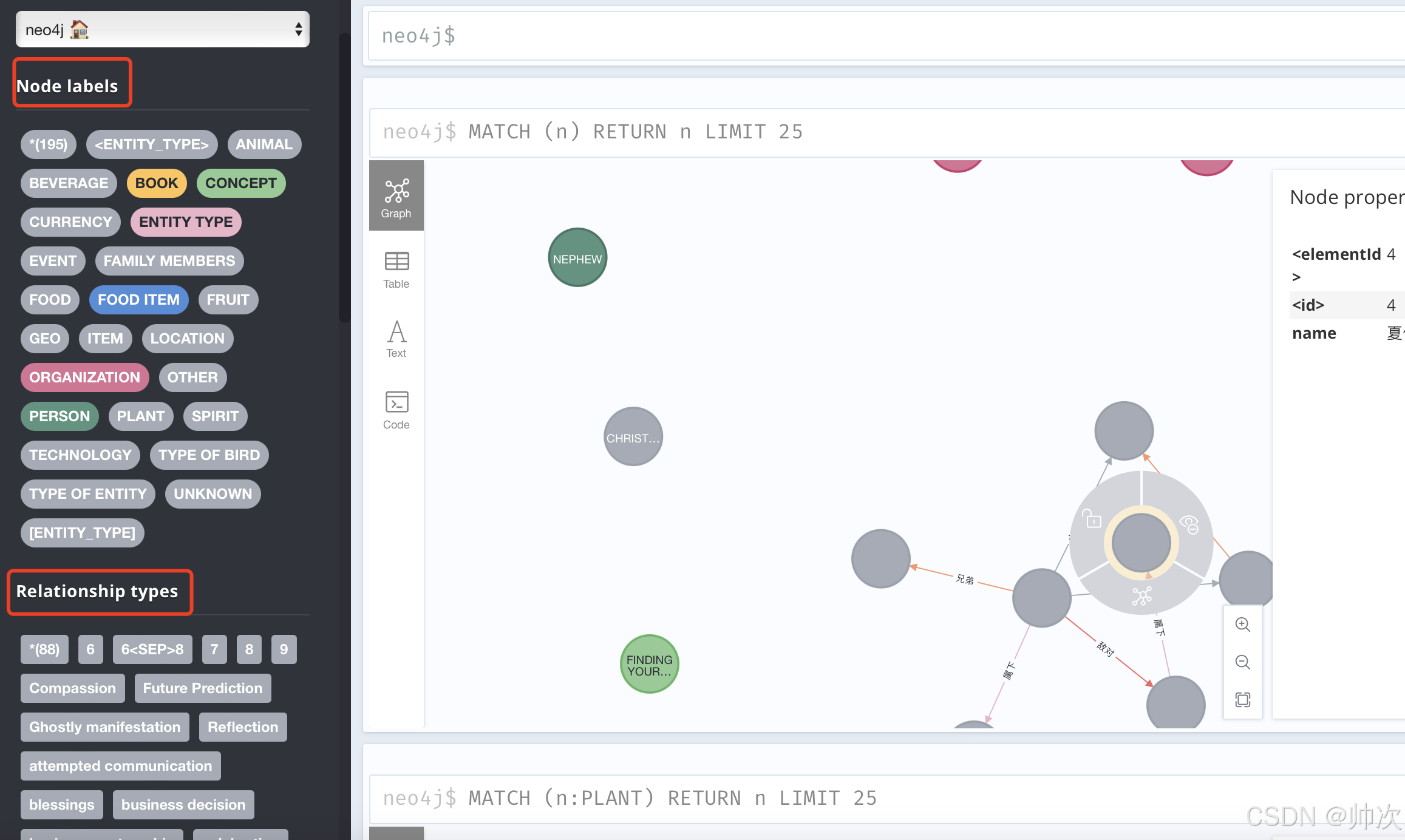This screenshot has width=1405, height=840.
Task: Switch to Code view
Action: point(396,410)
